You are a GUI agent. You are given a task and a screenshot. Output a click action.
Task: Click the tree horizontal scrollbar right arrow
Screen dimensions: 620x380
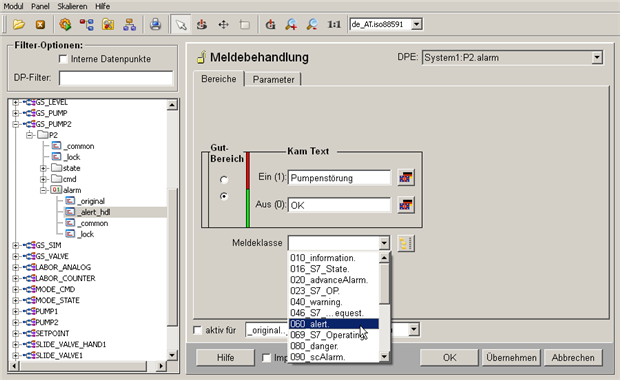(161, 366)
